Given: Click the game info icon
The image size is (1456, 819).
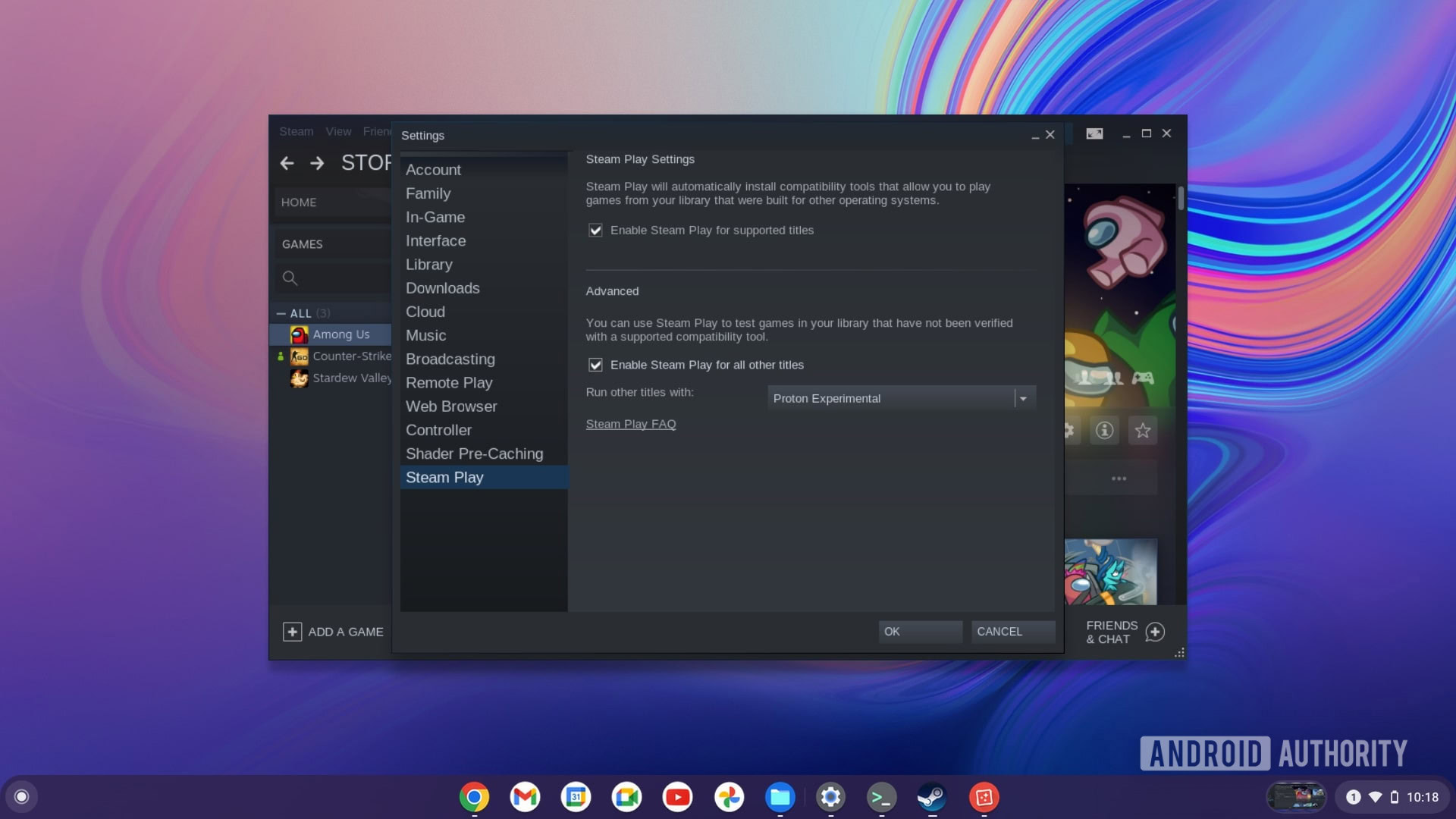Looking at the screenshot, I should [1104, 431].
